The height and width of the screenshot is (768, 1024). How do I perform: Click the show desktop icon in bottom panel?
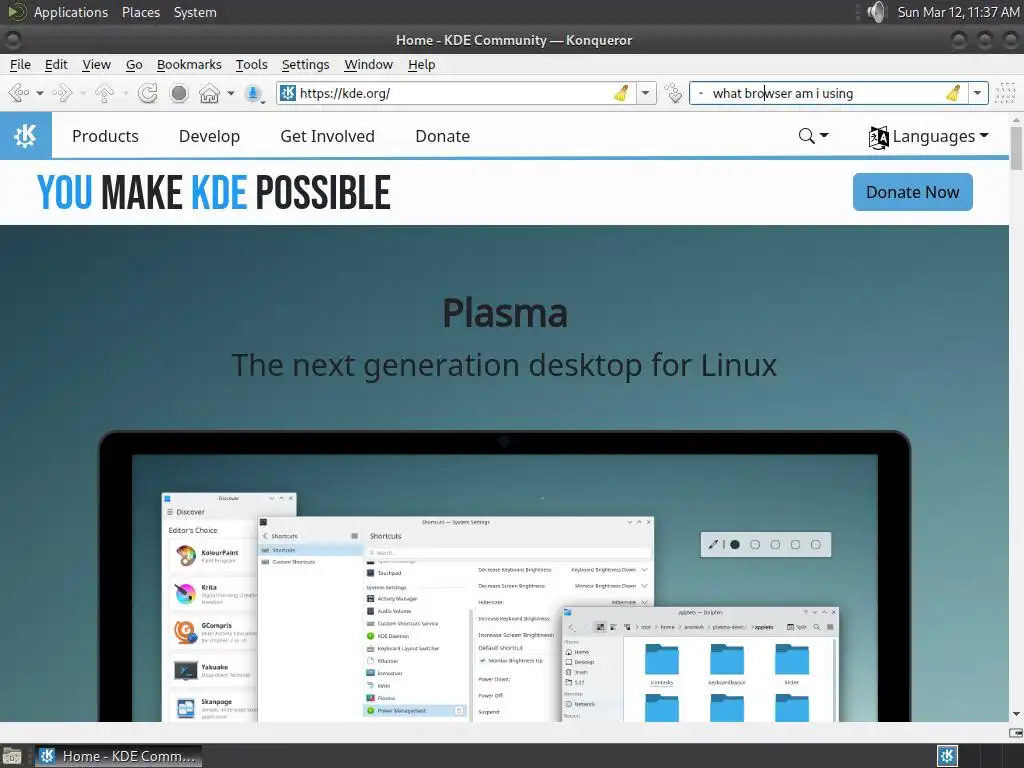pyautogui.click(x=12, y=756)
